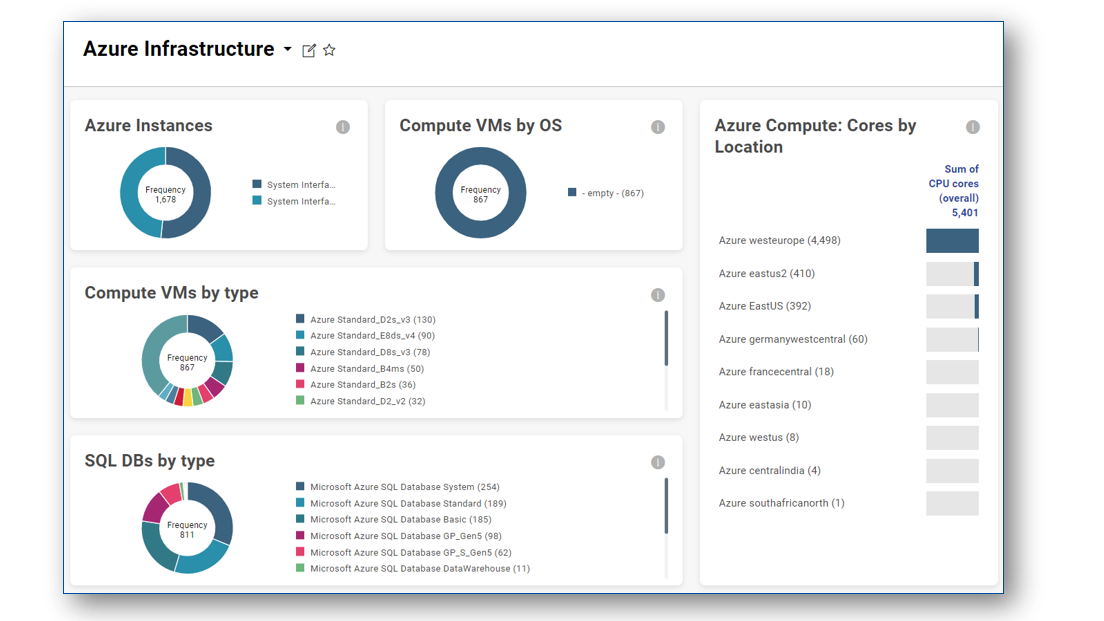Click the Compute VMs by type donut chart
This screenshot has height=621, width=1104.
click(x=187, y=360)
